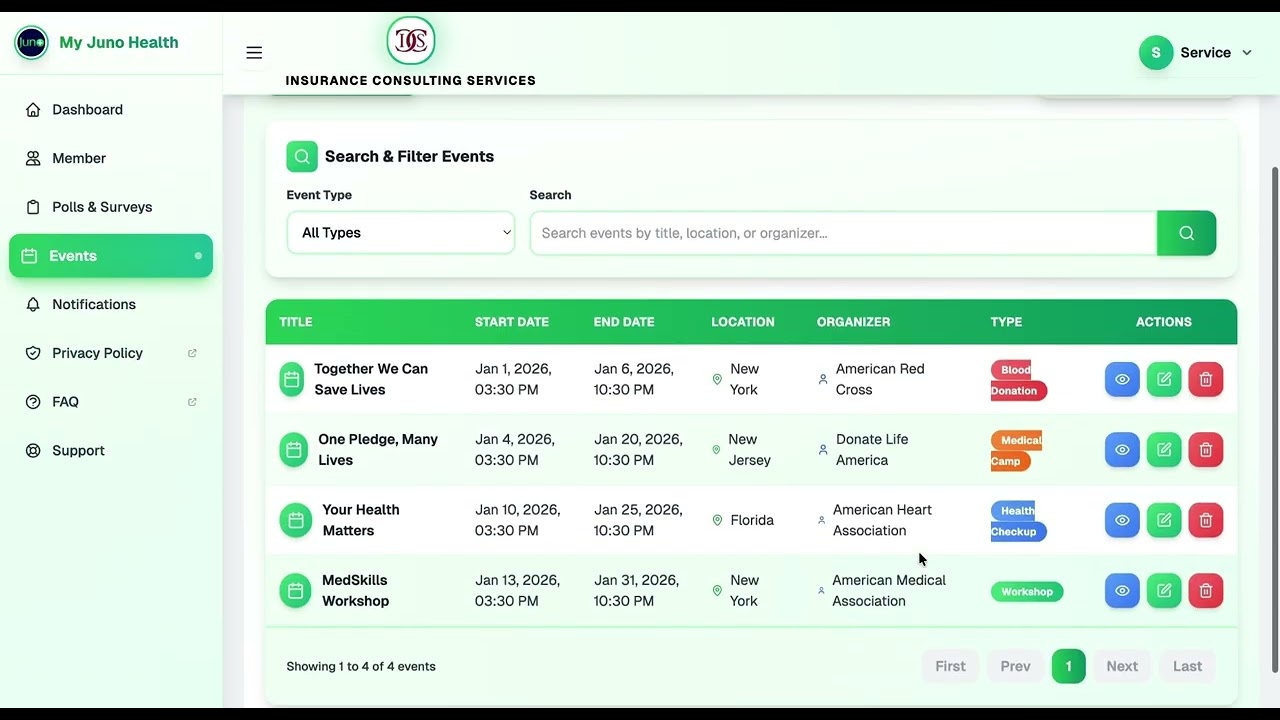This screenshot has height=720, width=1280.
Task: Open the Event Type All Types dropdown
Action: (x=400, y=233)
